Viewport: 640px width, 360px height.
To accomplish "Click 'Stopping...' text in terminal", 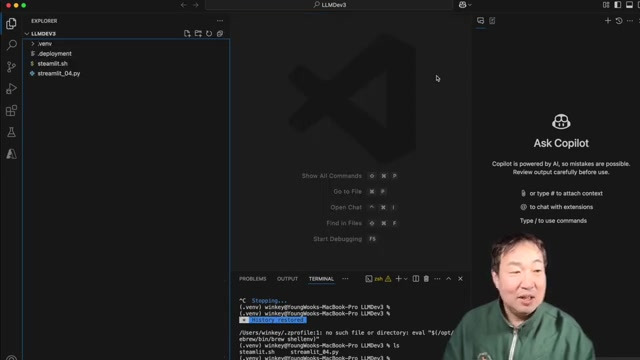I will [x=269, y=301].
